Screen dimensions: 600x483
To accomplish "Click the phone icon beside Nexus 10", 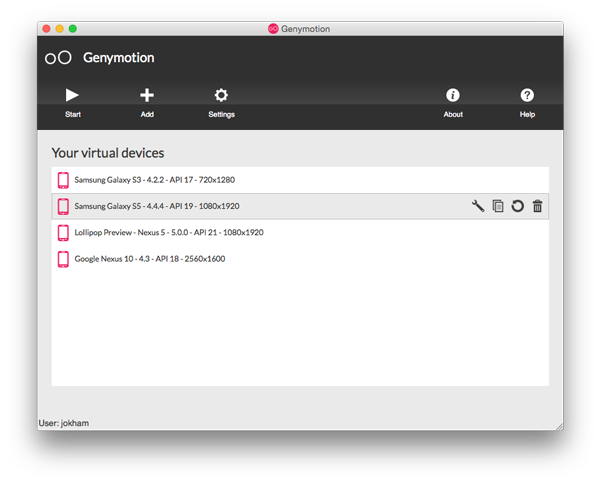I will (63, 259).
